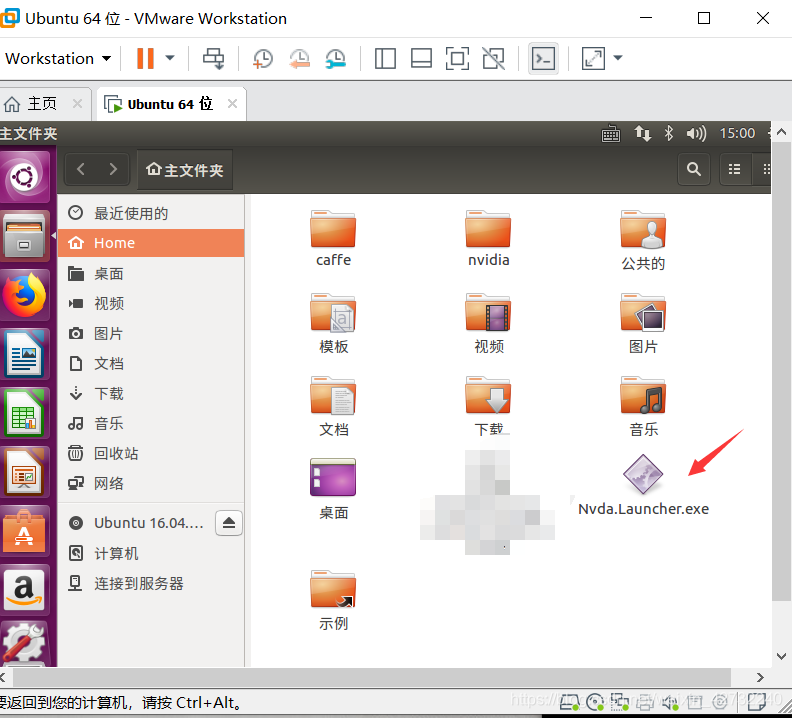
Task: Click the VMware vertical scrollbar
Action: coord(781,371)
